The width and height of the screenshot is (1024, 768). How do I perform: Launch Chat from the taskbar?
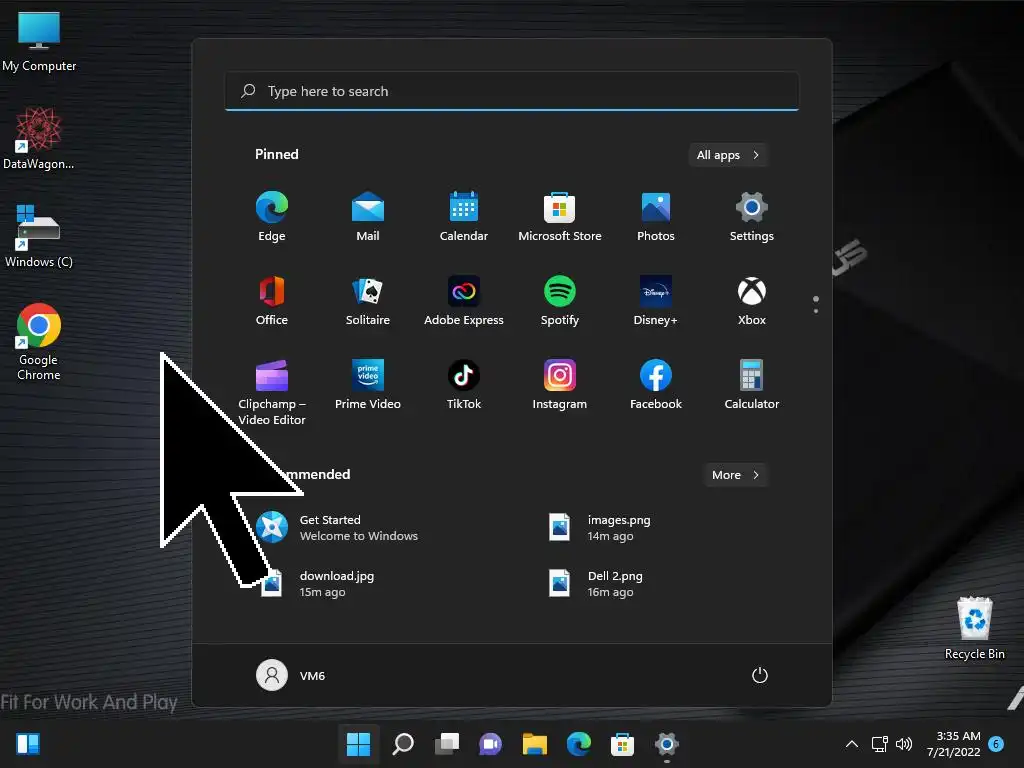[x=490, y=744]
